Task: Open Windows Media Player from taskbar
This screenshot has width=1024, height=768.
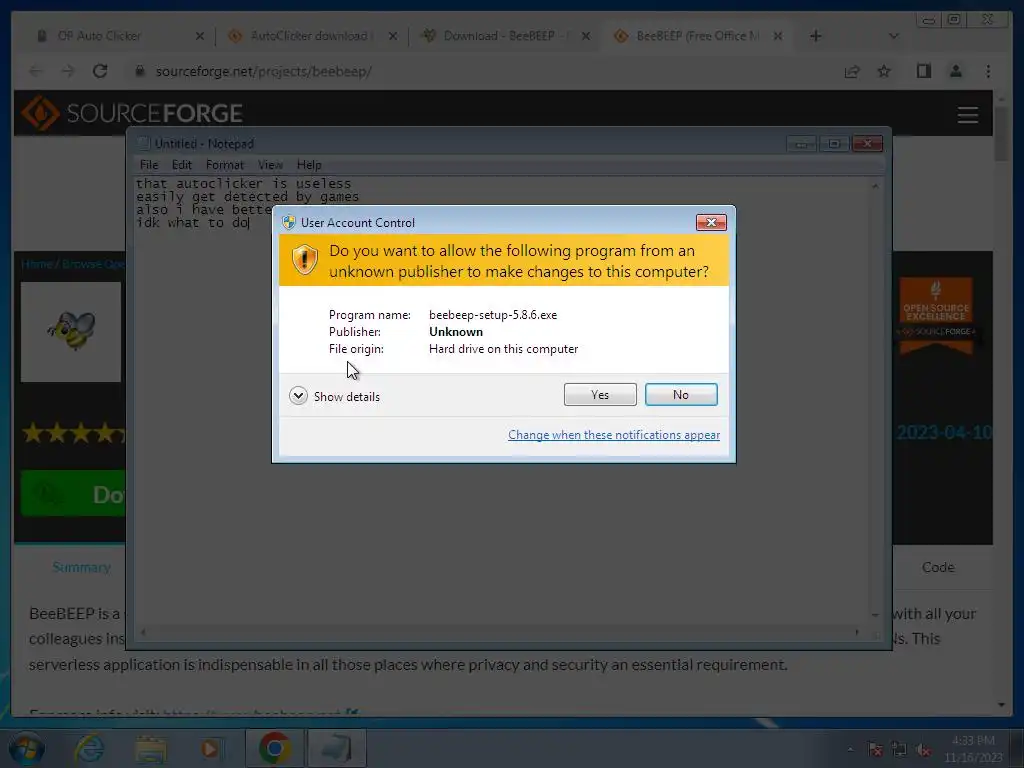Action: click(x=210, y=748)
